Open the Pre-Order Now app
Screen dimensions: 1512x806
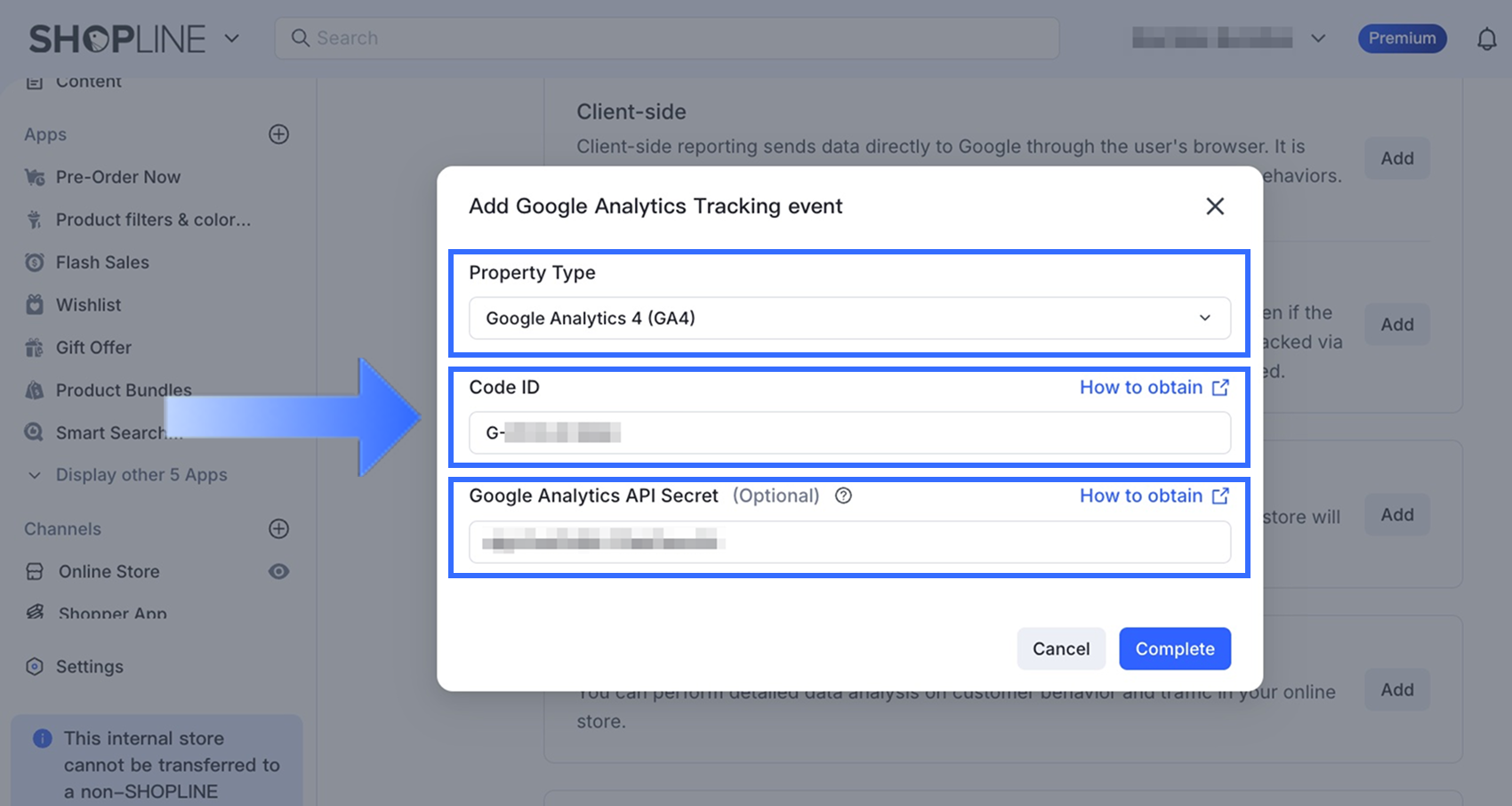[117, 177]
